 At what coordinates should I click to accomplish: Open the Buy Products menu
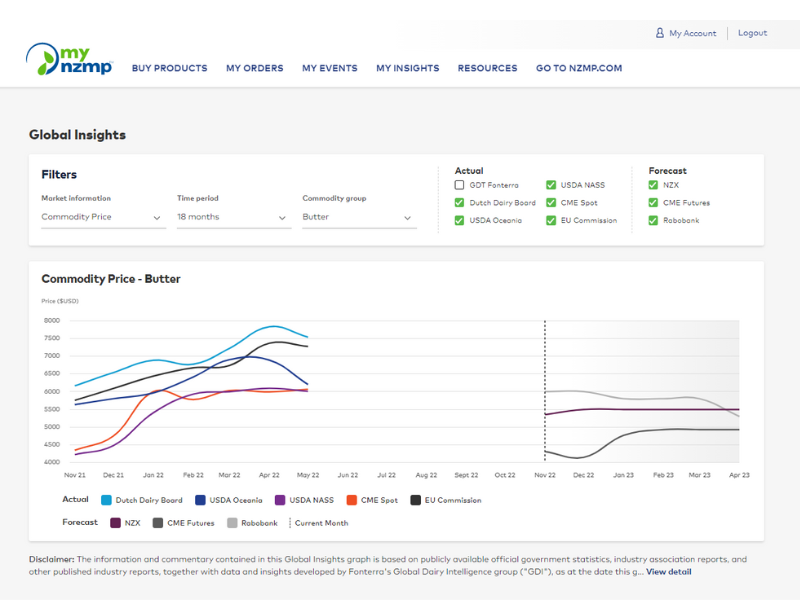coord(169,68)
